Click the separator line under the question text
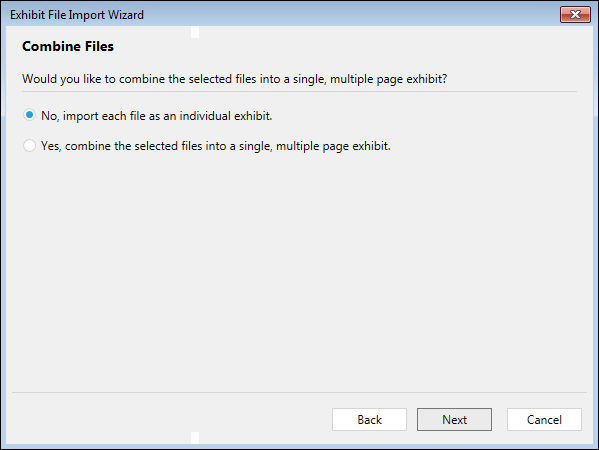 pyautogui.click(x=300, y=92)
